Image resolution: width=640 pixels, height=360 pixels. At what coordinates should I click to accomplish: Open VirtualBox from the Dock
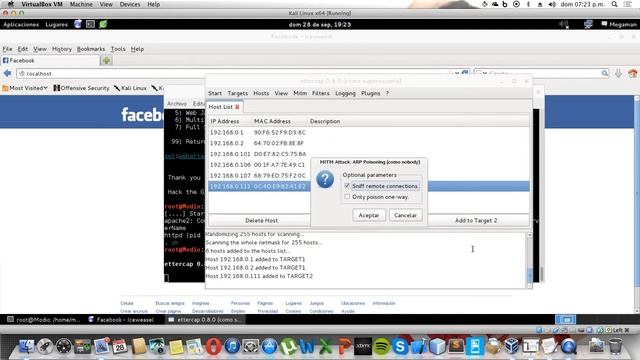(511, 347)
